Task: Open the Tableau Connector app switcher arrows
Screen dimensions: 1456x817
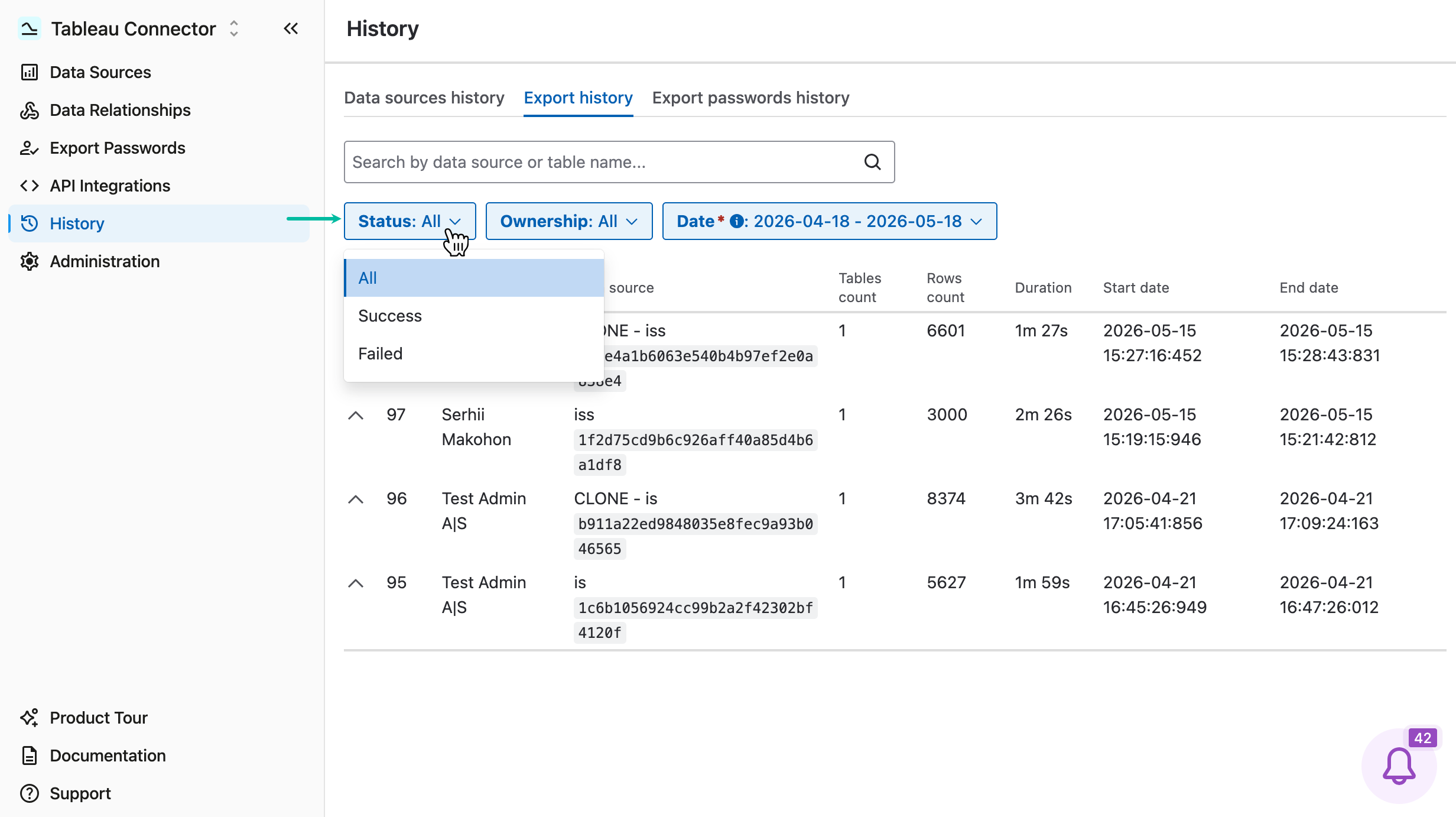Action: pos(234,28)
